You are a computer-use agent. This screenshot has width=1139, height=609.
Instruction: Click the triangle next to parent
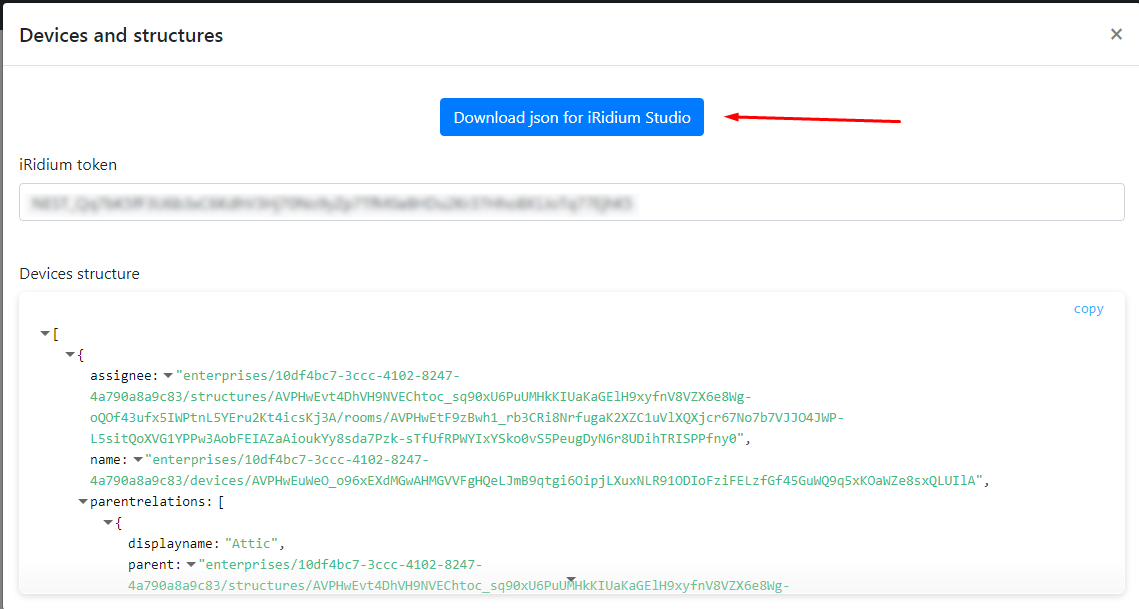190,564
